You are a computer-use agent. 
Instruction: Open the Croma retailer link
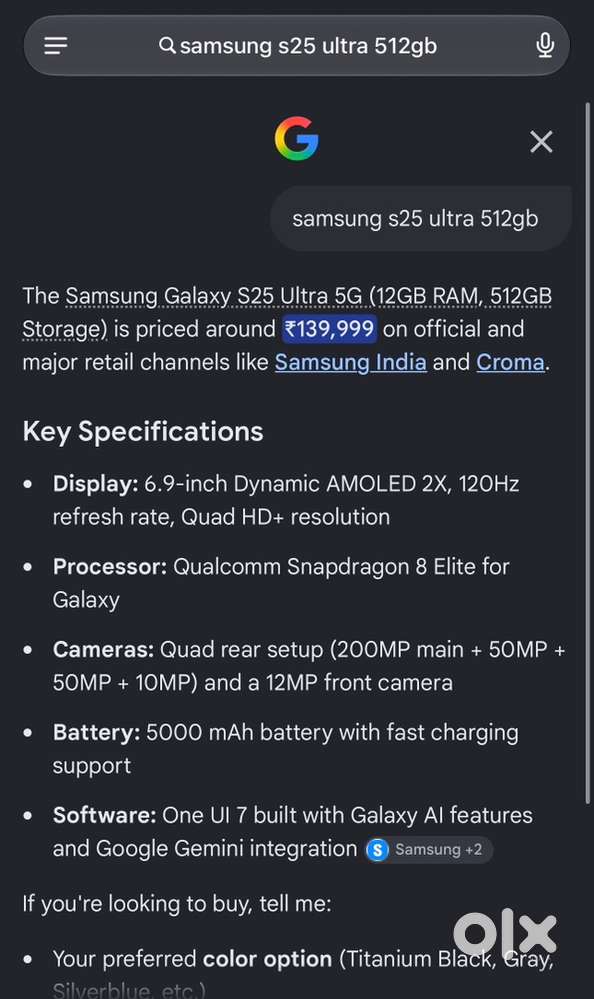click(511, 362)
